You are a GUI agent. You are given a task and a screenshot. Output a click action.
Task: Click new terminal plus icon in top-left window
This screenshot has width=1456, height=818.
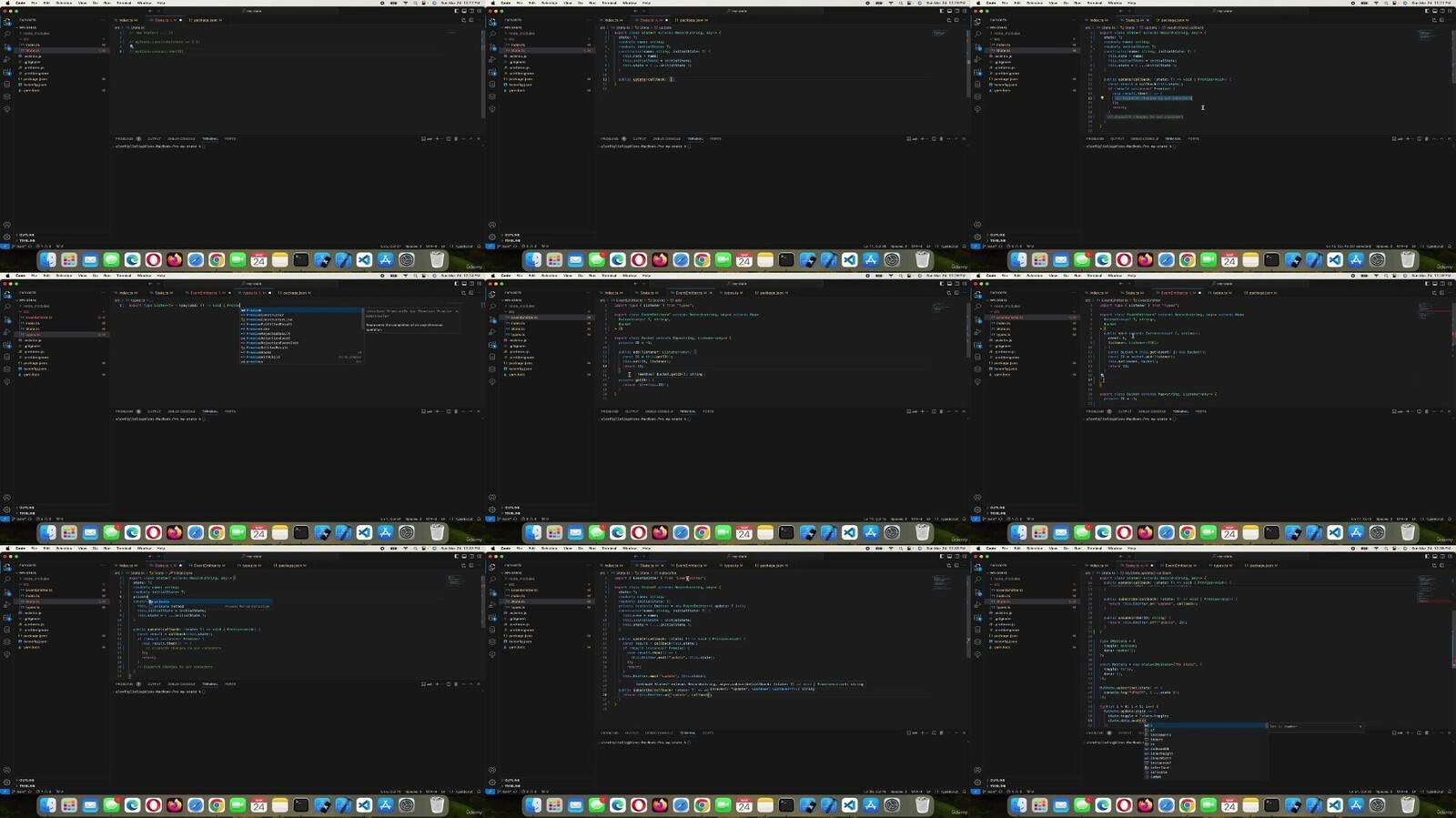tap(437, 139)
